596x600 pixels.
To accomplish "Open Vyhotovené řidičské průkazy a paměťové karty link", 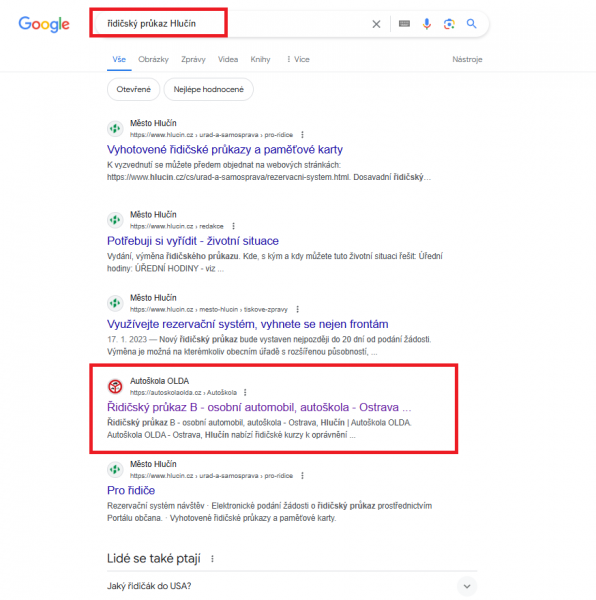I will (x=225, y=149).
